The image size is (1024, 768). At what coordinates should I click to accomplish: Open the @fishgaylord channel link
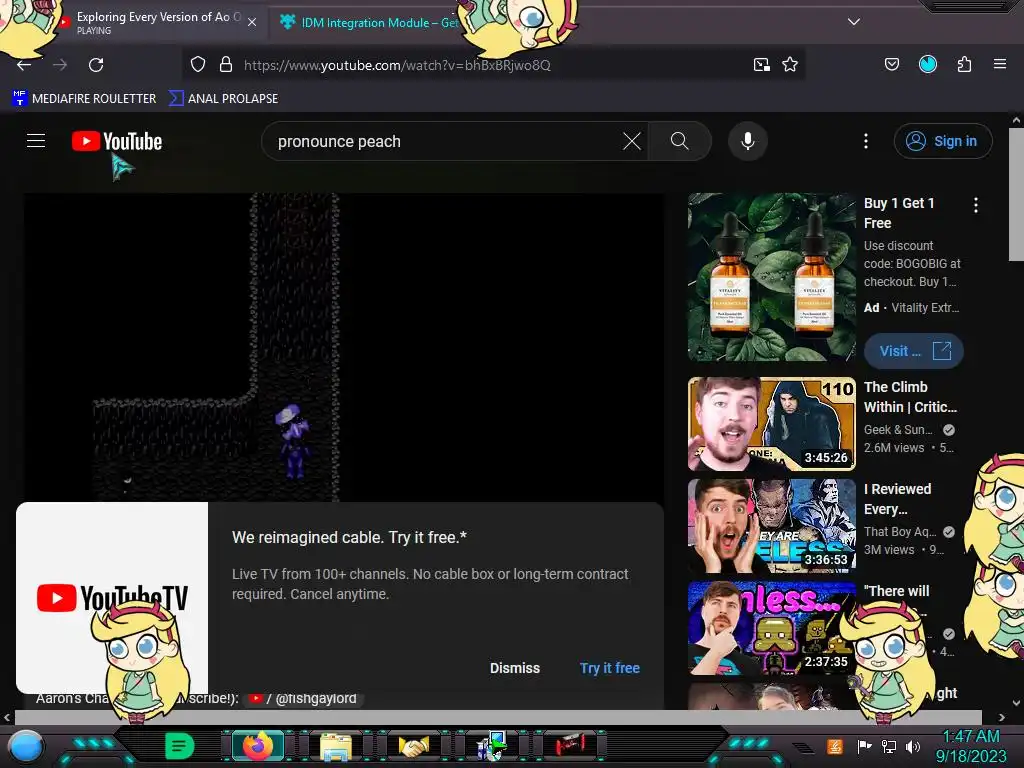tap(305, 699)
